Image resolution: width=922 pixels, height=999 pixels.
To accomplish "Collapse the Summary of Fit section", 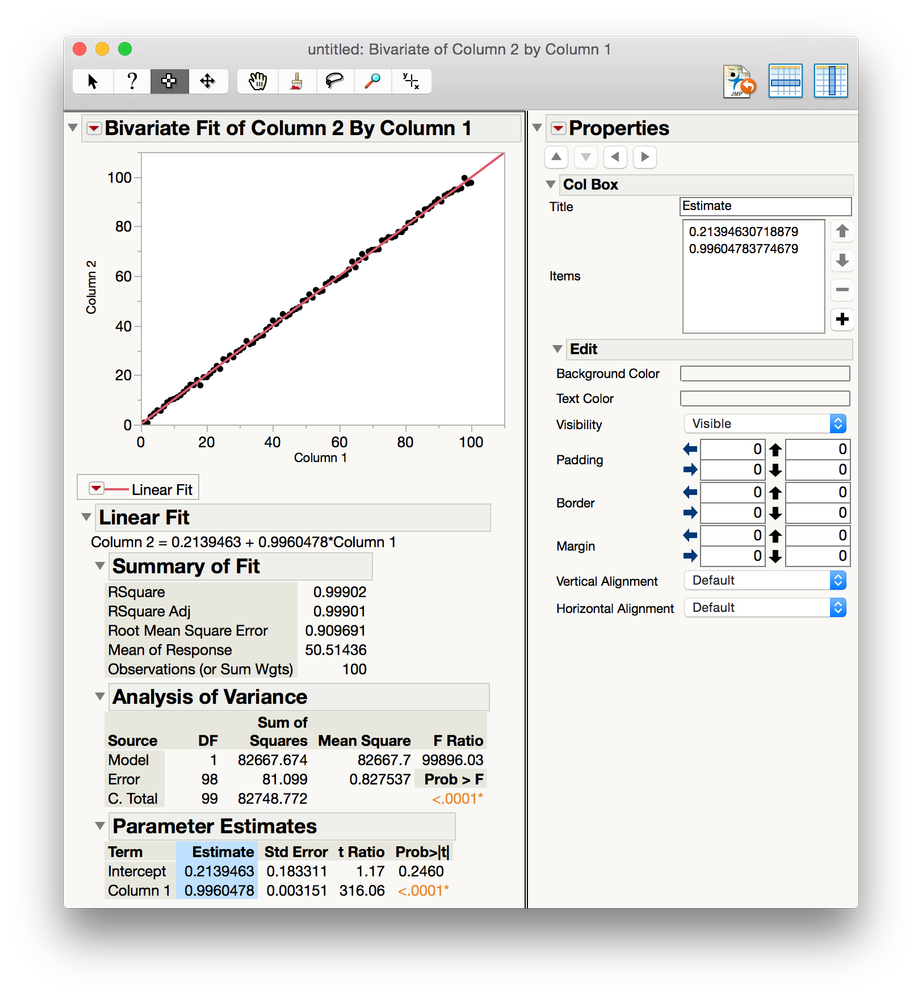I will pyautogui.click(x=100, y=566).
